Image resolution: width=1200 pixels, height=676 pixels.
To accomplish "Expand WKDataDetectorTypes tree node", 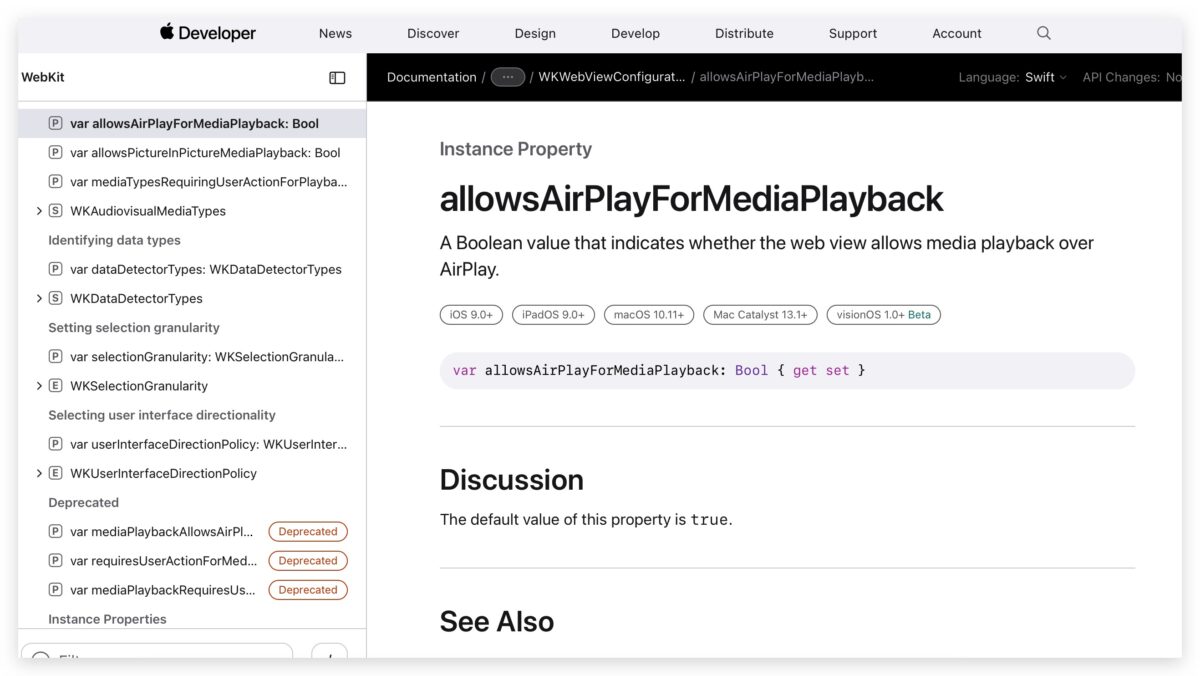I will 39,298.
